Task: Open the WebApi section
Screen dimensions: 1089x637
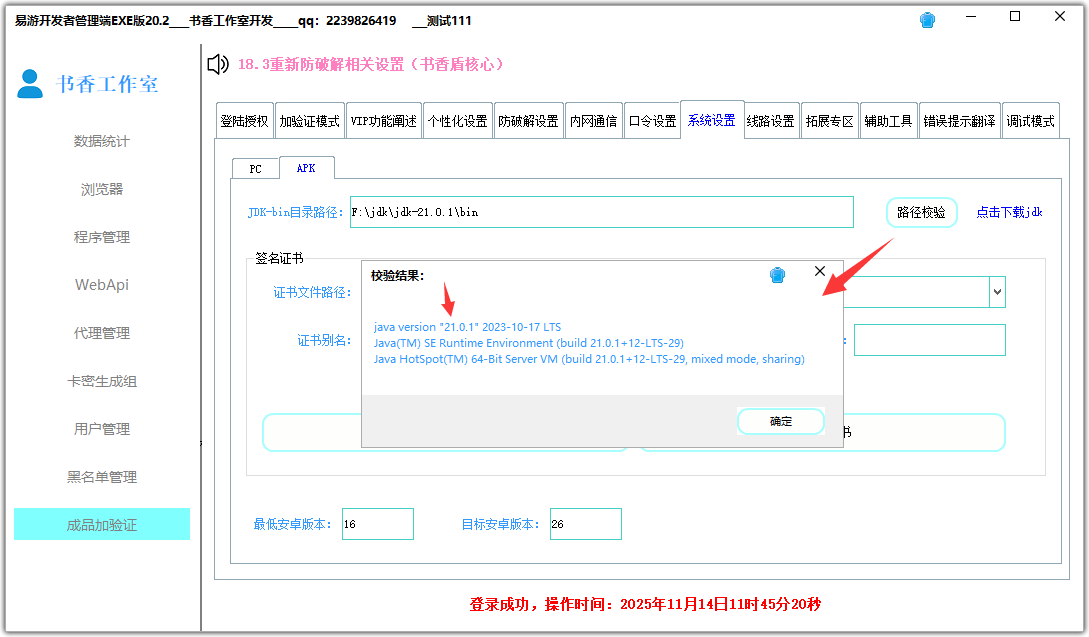Action: [101, 285]
